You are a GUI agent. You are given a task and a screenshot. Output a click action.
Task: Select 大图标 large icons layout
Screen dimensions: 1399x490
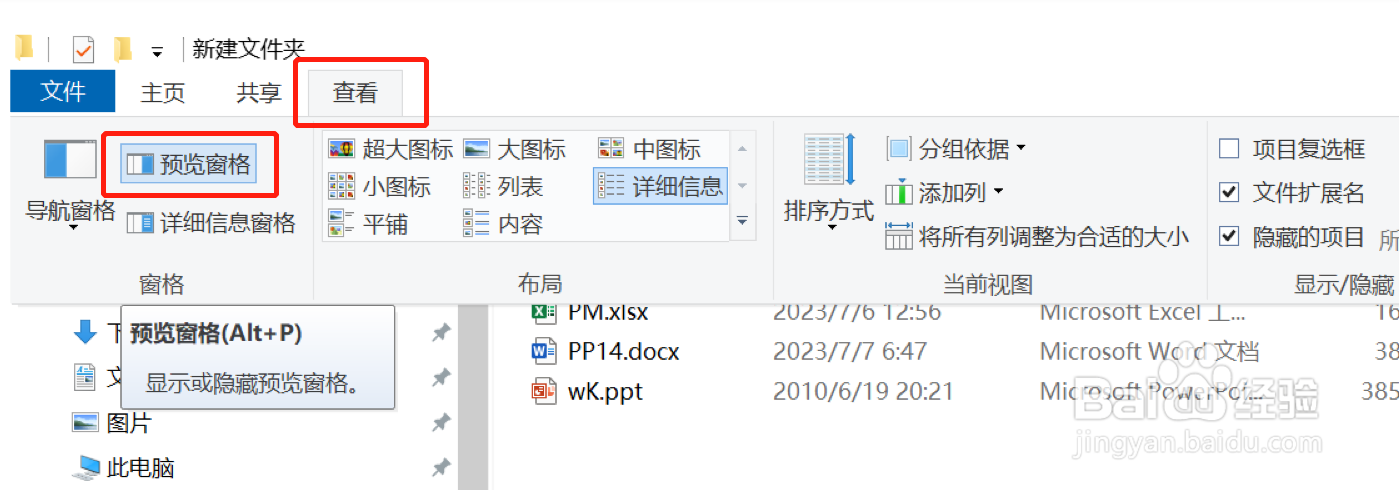tap(515, 150)
